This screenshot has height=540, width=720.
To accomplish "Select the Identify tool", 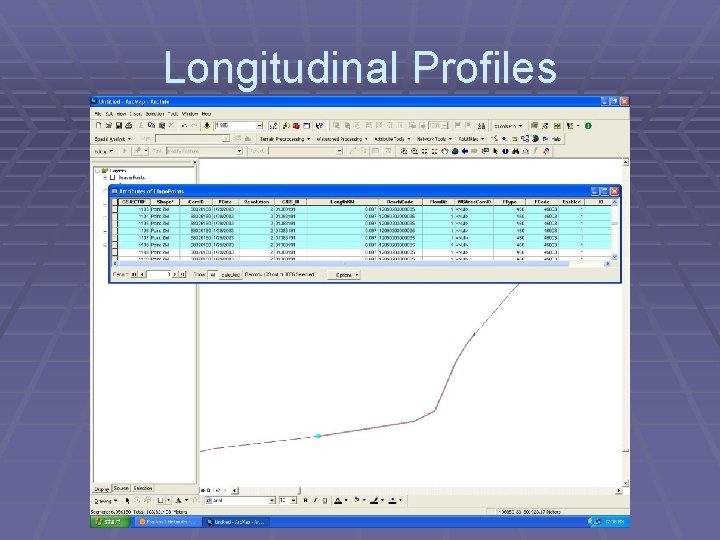I will 506,151.
